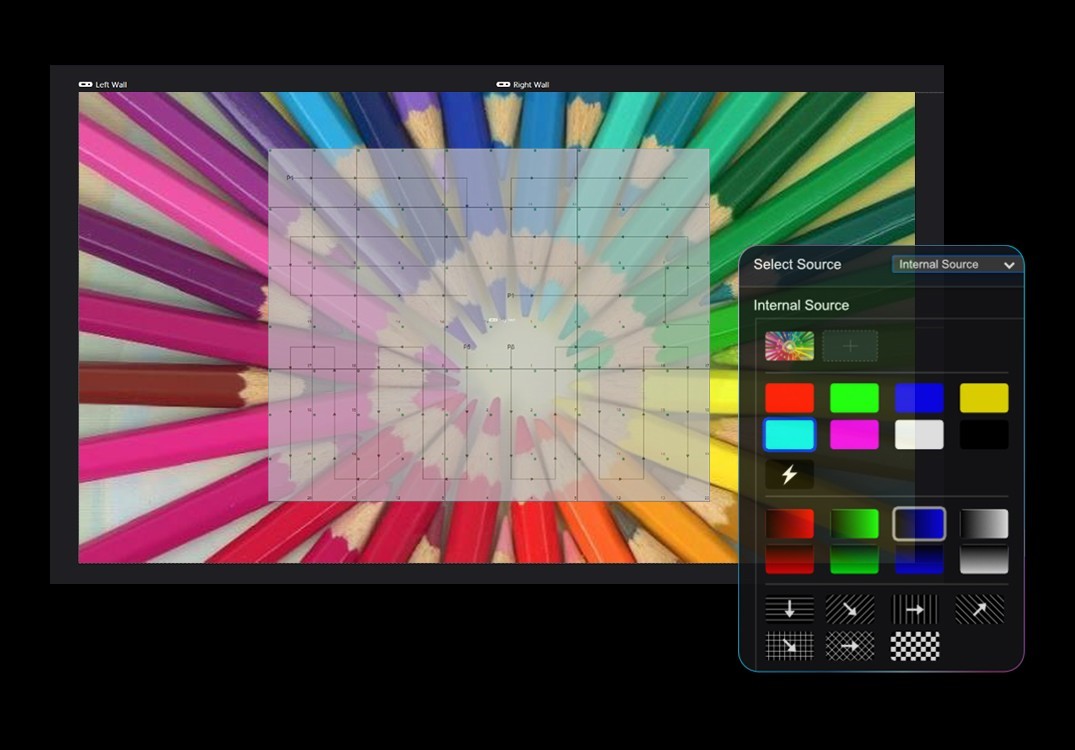Select horizontal lines moving down pattern
This screenshot has width=1075, height=750.
(789, 609)
